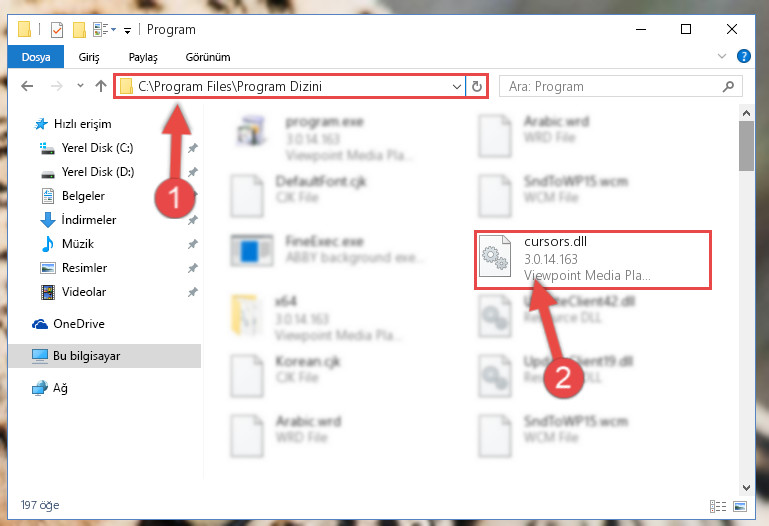769x526 pixels.
Task: Open recent locations dropdown arrow
Action: point(80,86)
